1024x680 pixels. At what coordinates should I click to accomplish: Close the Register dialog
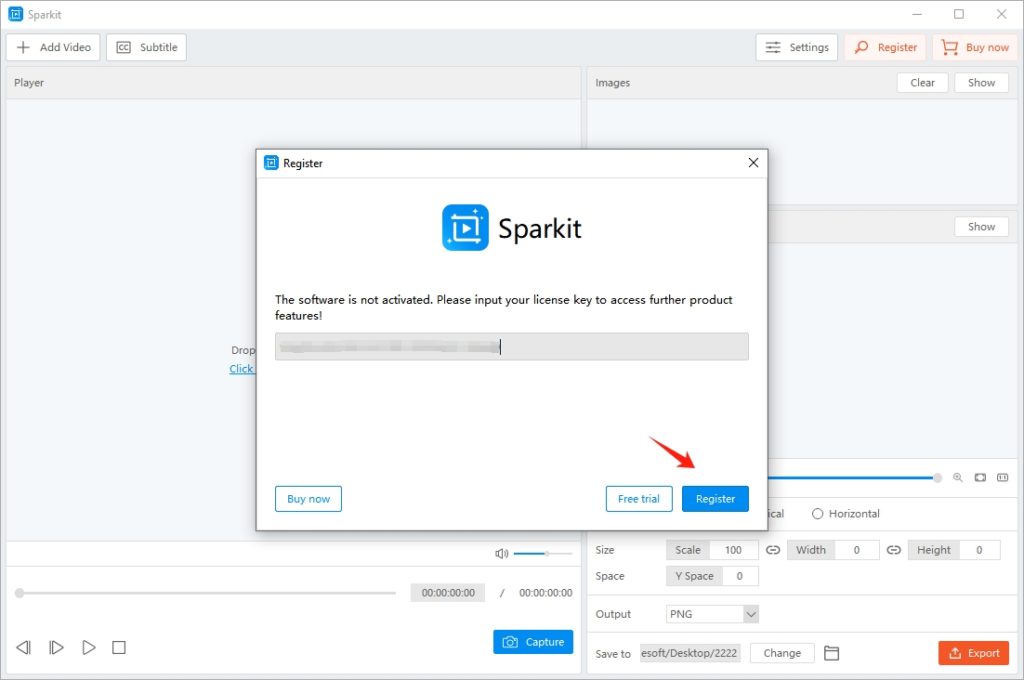753,163
